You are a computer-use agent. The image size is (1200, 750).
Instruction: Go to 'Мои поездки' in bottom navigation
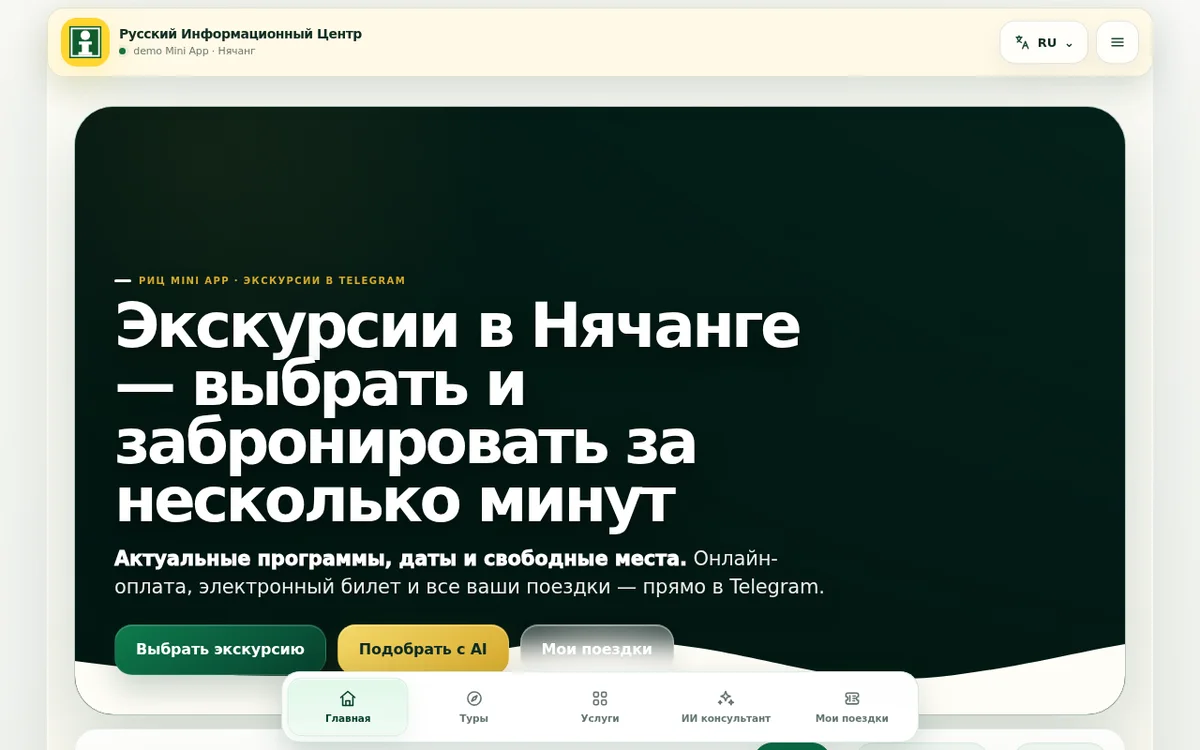[852, 707]
